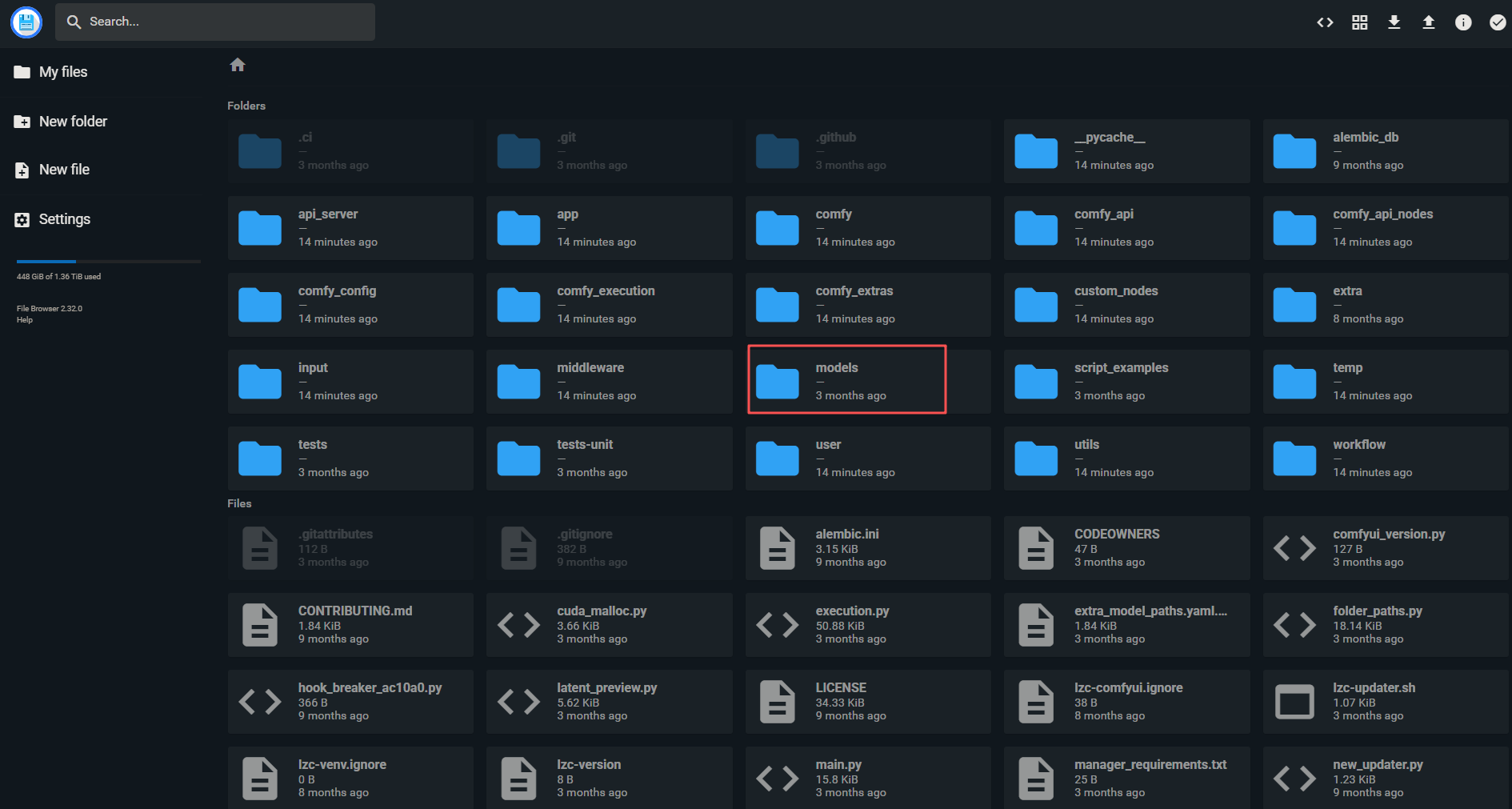The width and height of the screenshot is (1512, 809).
Task: Focus the Search input field
Action: (x=215, y=22)
